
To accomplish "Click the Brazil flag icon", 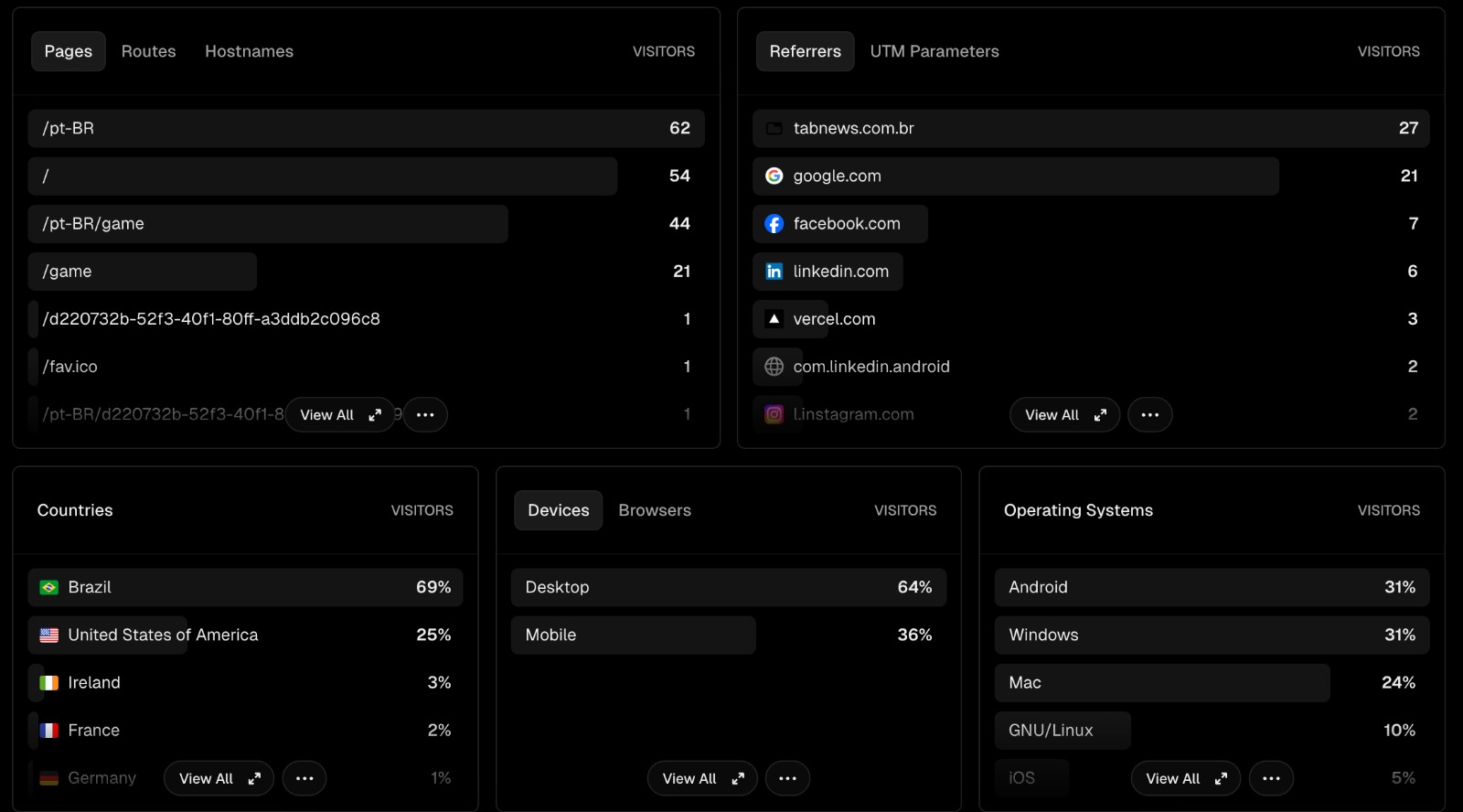I will [49, 588].
